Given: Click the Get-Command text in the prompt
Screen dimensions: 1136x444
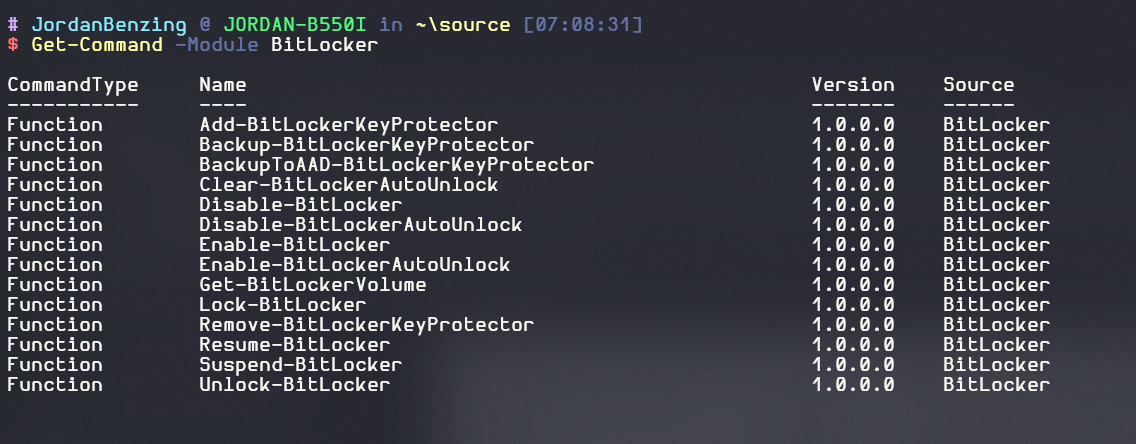Looking at the screenshot, I should tap(96, 45).
